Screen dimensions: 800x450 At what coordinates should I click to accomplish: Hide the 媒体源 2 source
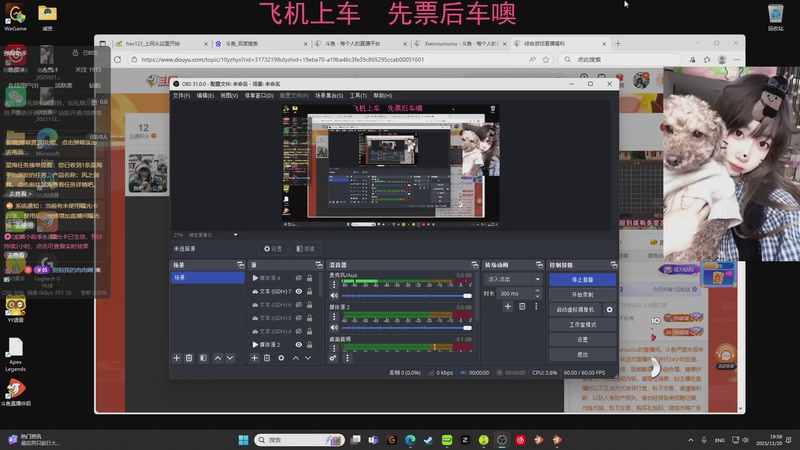[298, 344]
